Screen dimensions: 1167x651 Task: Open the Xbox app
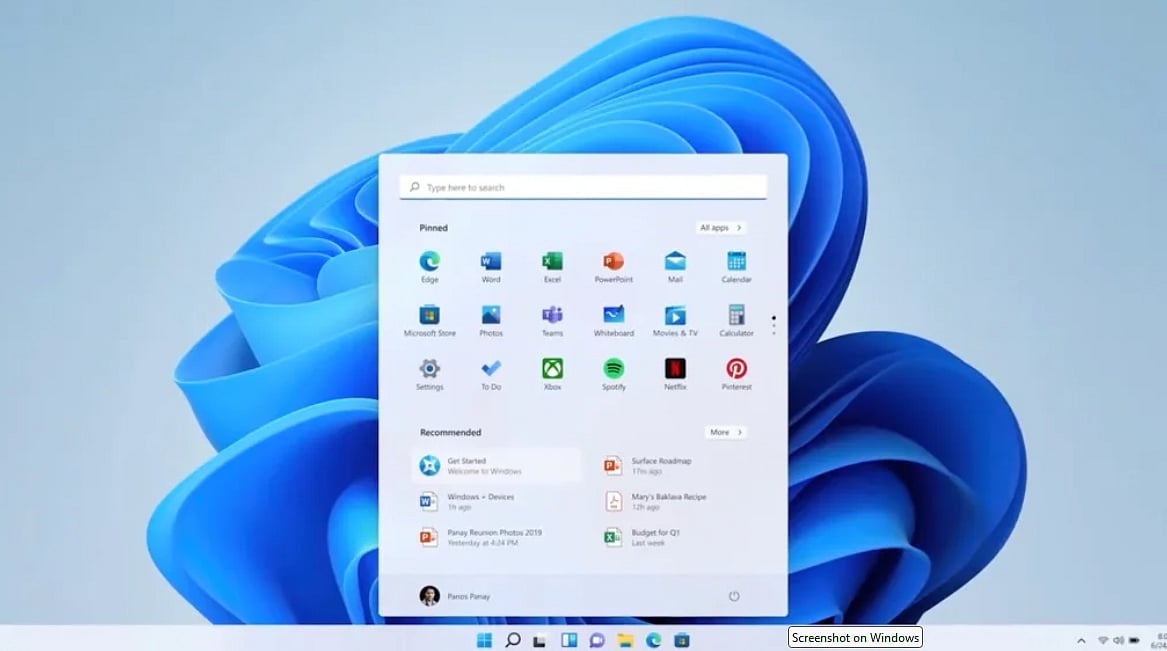(x=552, y=369)
